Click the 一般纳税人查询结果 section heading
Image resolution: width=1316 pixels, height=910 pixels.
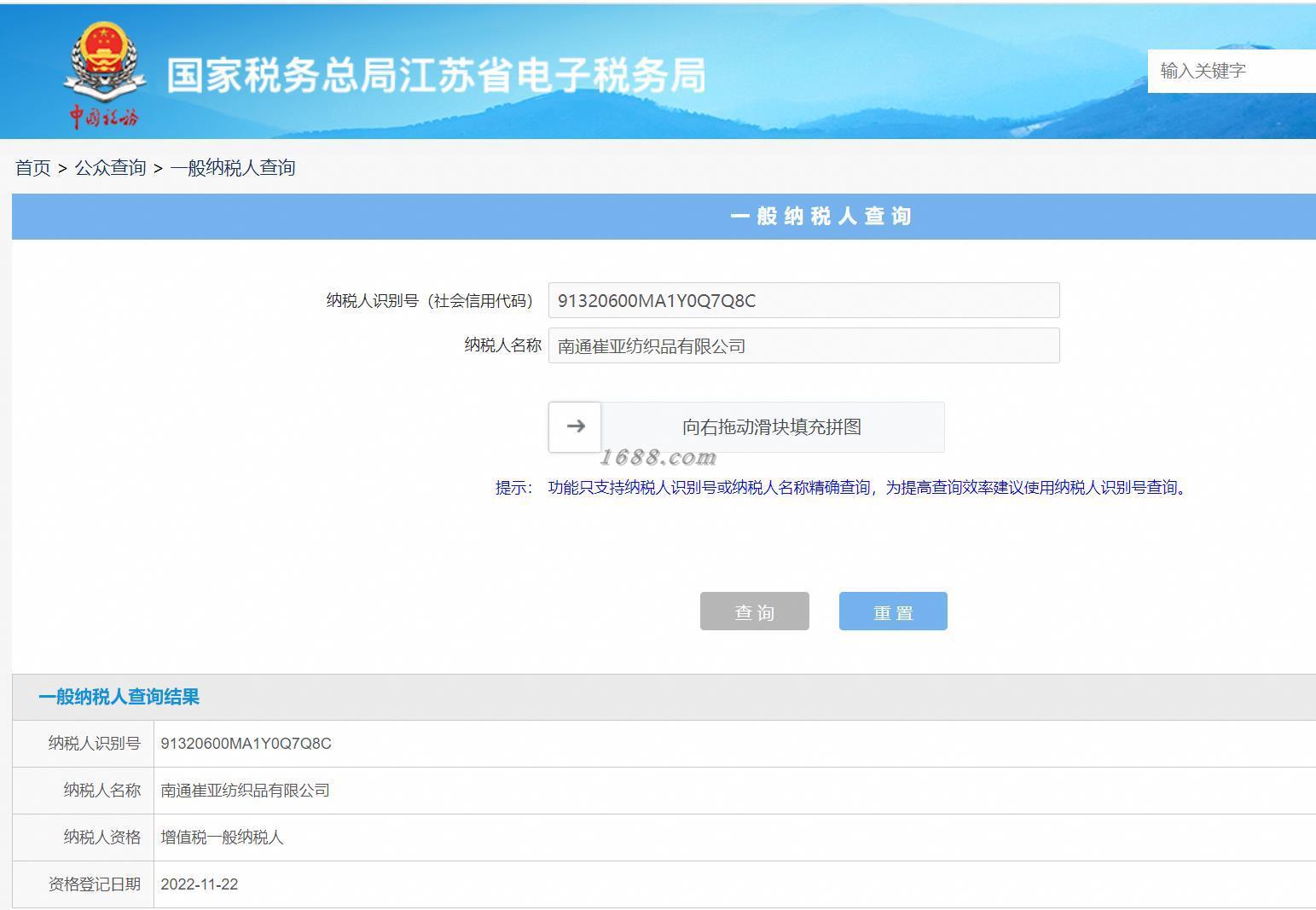point(119,697)
